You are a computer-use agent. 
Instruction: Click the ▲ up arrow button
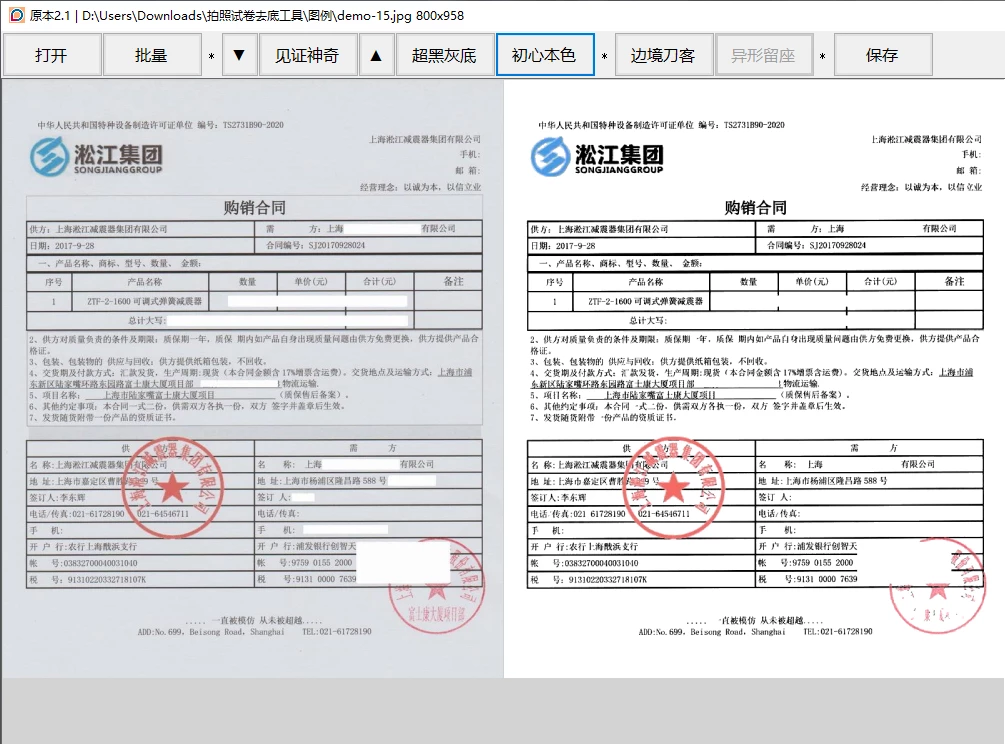(x=376, y=56)
